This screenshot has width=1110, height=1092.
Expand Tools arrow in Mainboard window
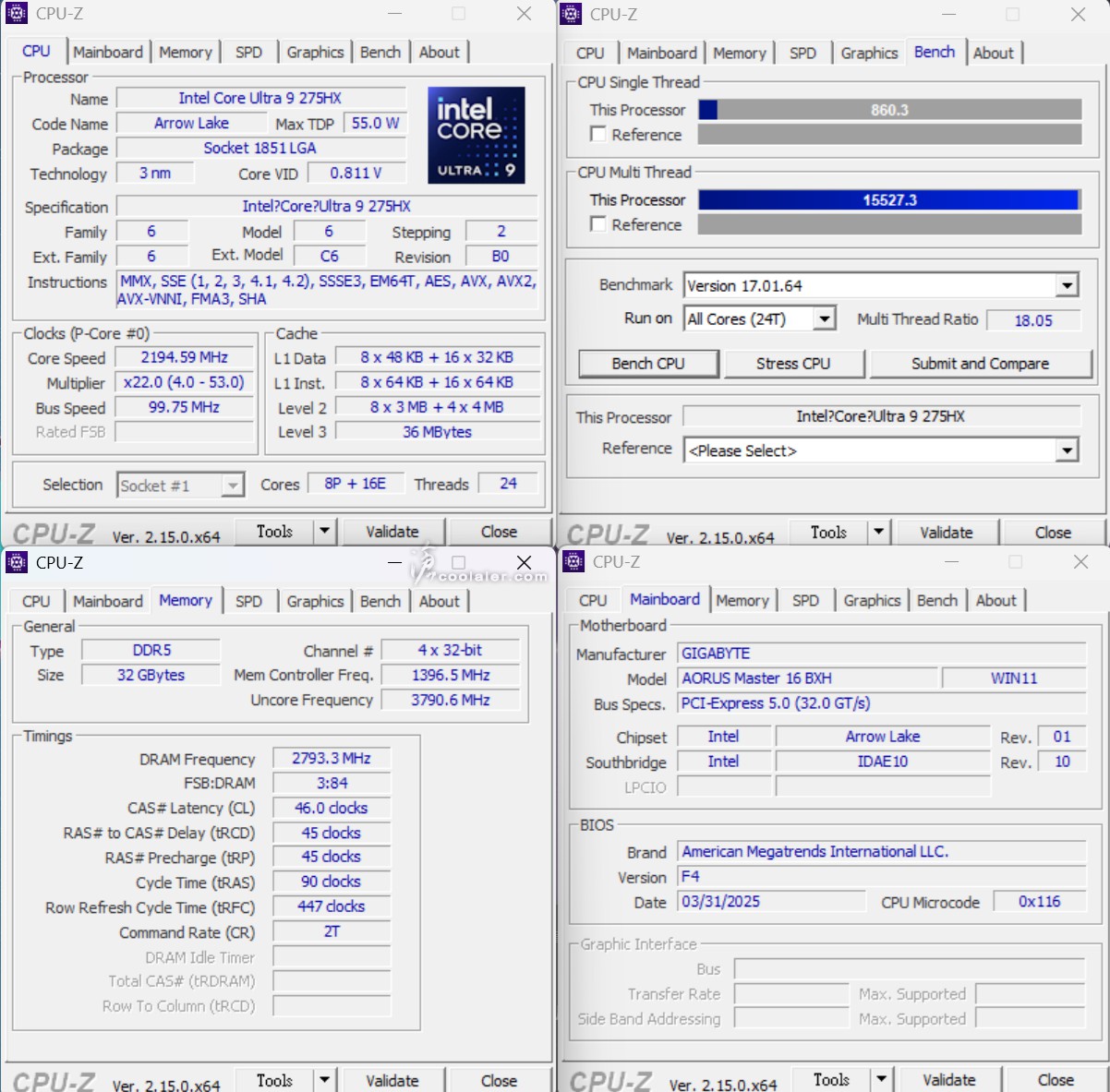881,1079
